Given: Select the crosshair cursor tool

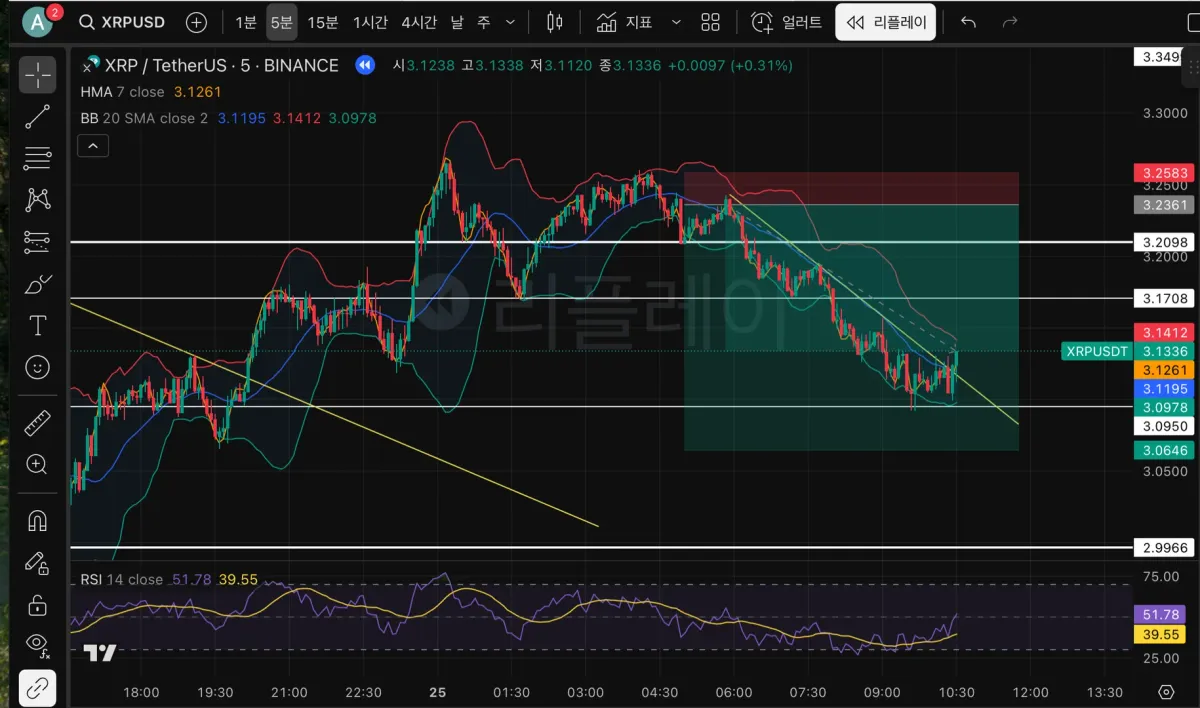Looking at the screenshot, I should coord(38,74).
